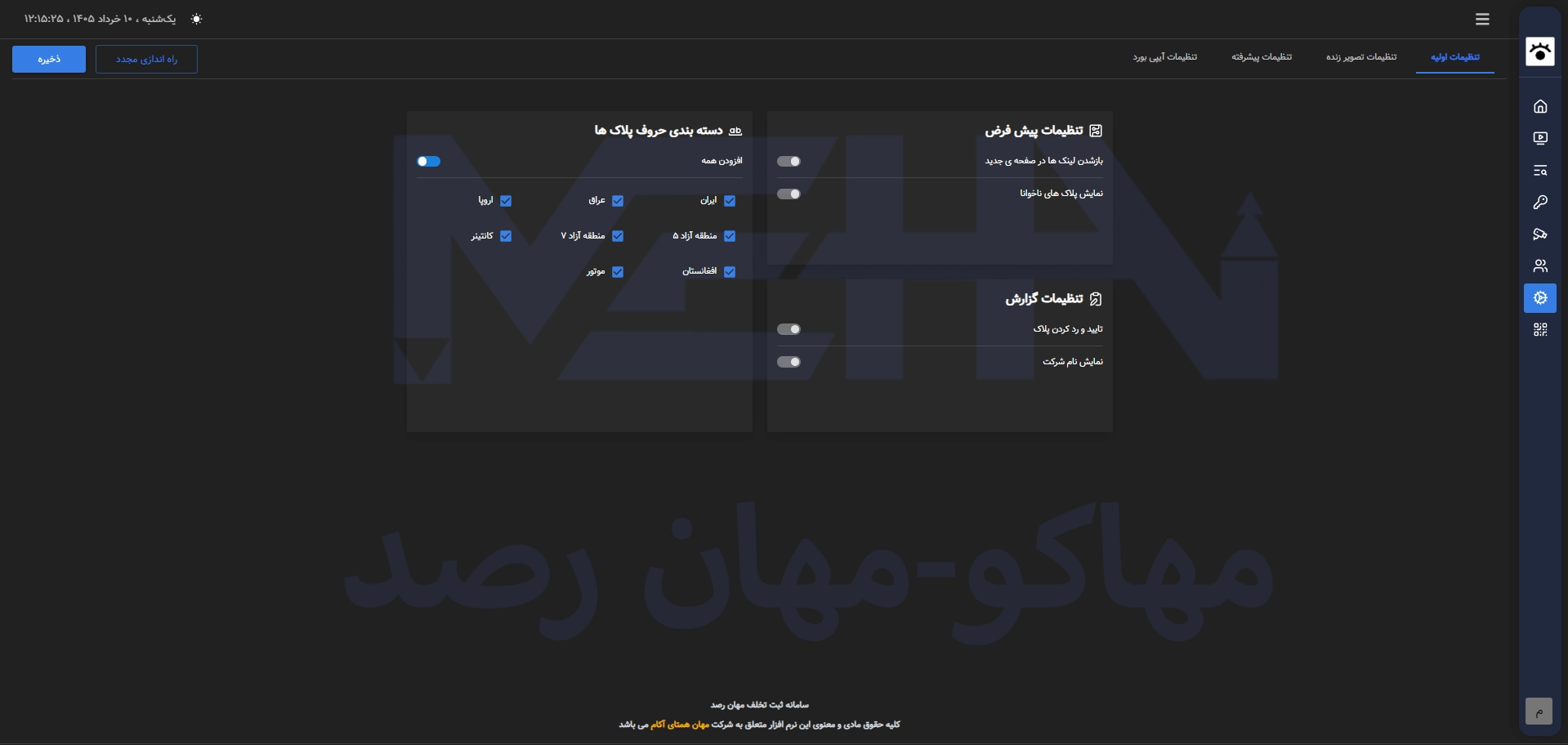Open the security camera icon
Viewport: 1568px width, 745px height.
point(1540,234)
